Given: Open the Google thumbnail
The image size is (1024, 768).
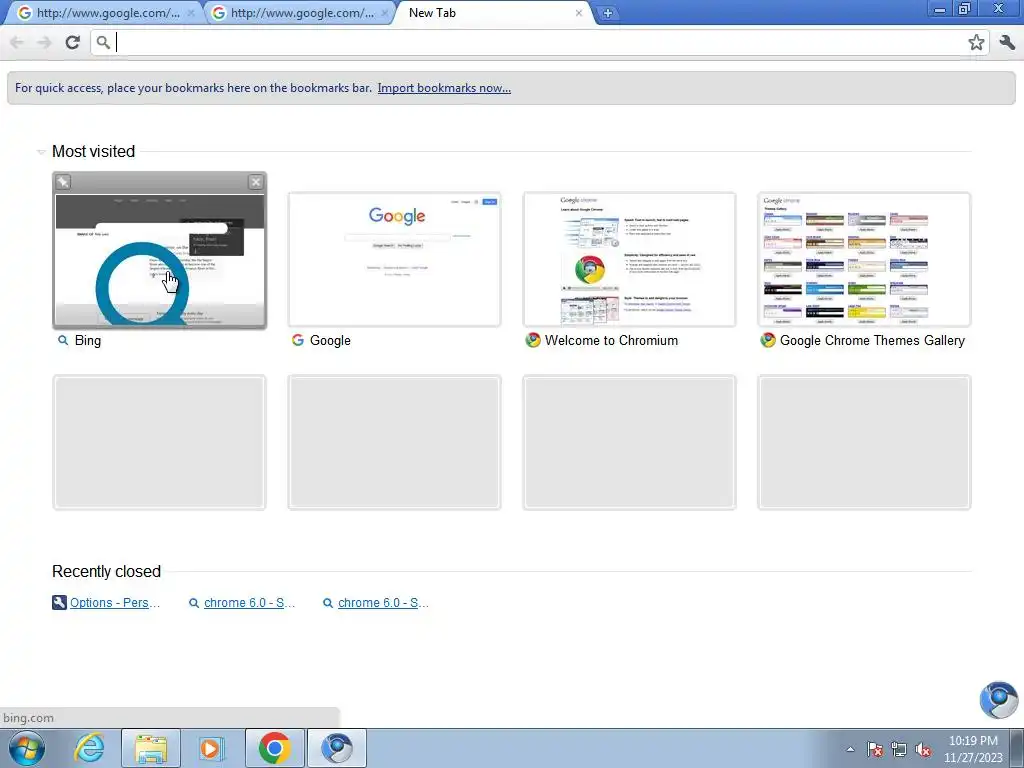Looking at the screenshot, I should click(x=394, y=259).
